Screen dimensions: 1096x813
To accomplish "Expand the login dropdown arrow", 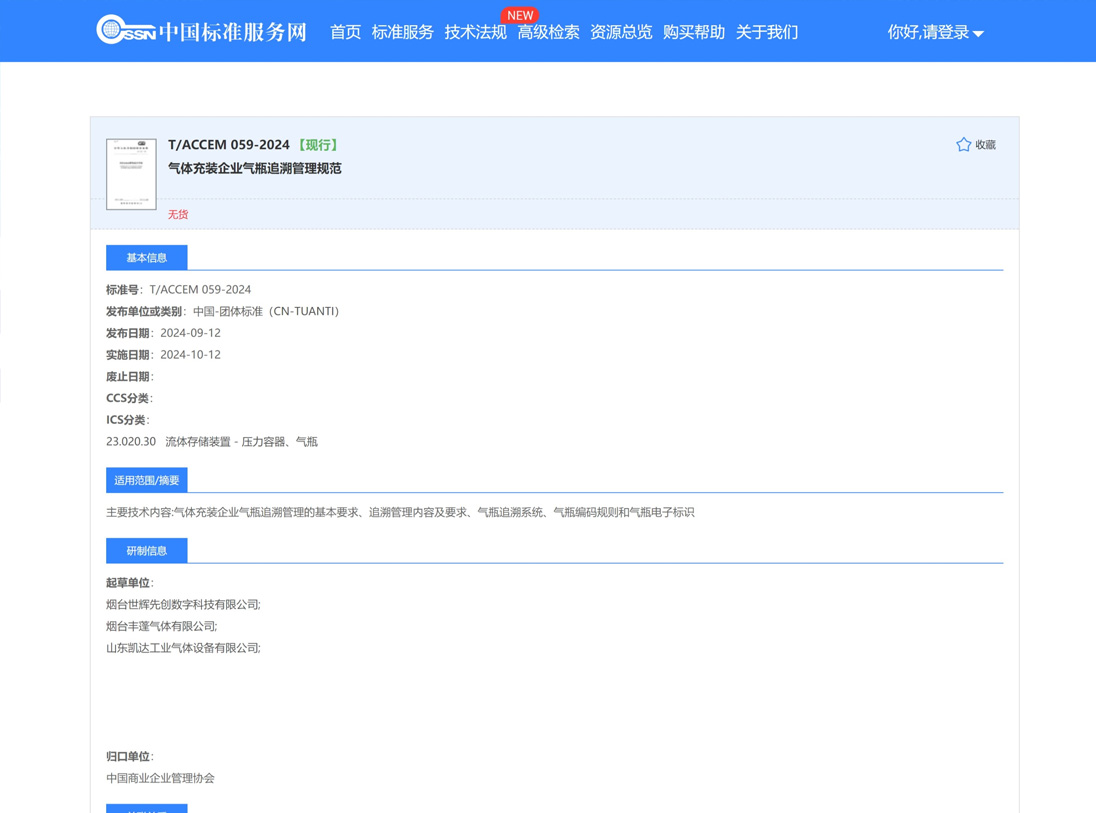I will tap(979, 34).
